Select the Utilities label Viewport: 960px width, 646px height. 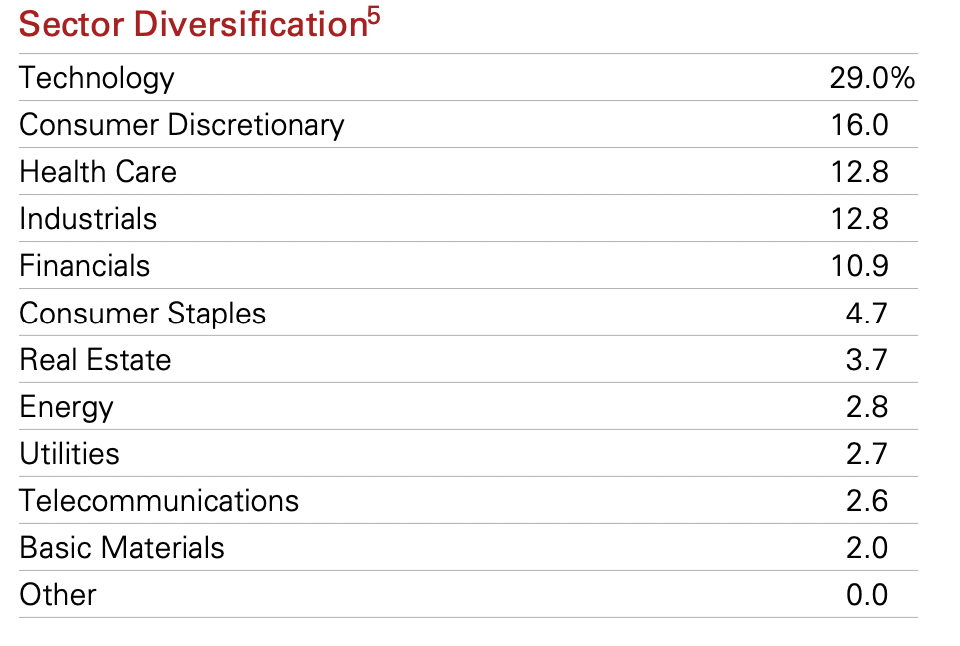click(69, 454)
